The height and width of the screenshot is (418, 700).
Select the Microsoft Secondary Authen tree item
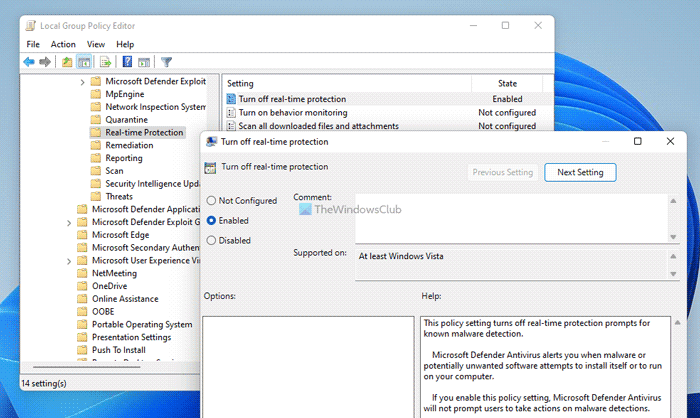(146, 247)
